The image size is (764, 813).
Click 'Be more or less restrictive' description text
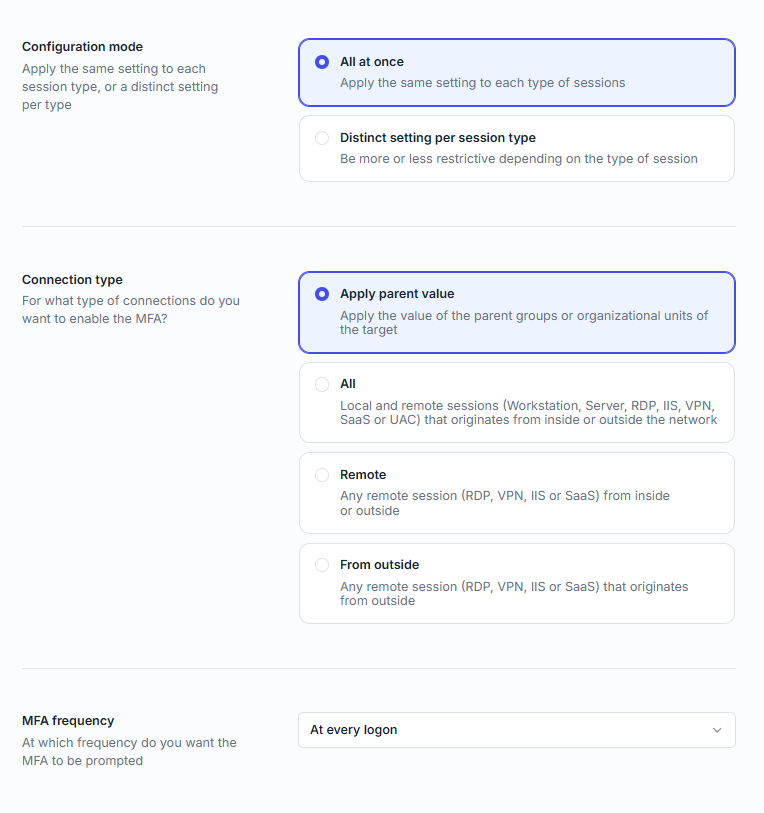(518, 159)
